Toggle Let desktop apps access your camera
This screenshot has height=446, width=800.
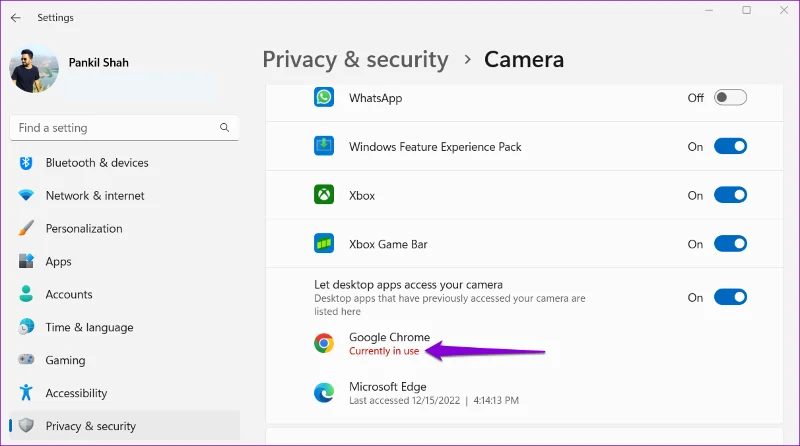pos(730,297)
